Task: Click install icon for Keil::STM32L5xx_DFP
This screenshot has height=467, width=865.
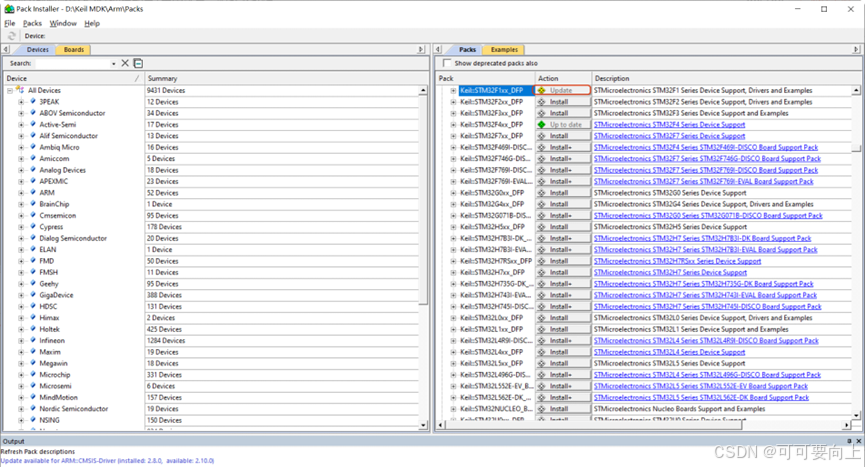Action: click(x=542, y=363)
